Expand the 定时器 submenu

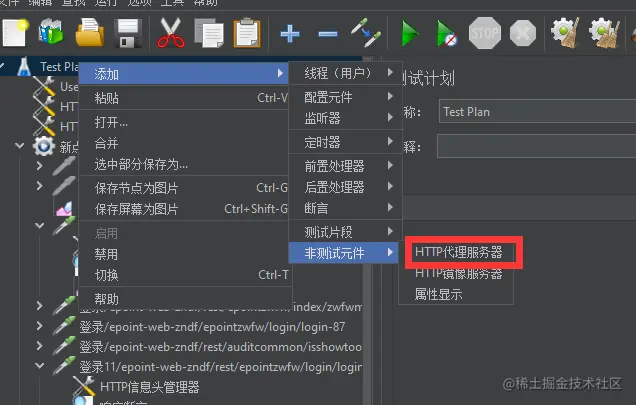pos(346,142)
